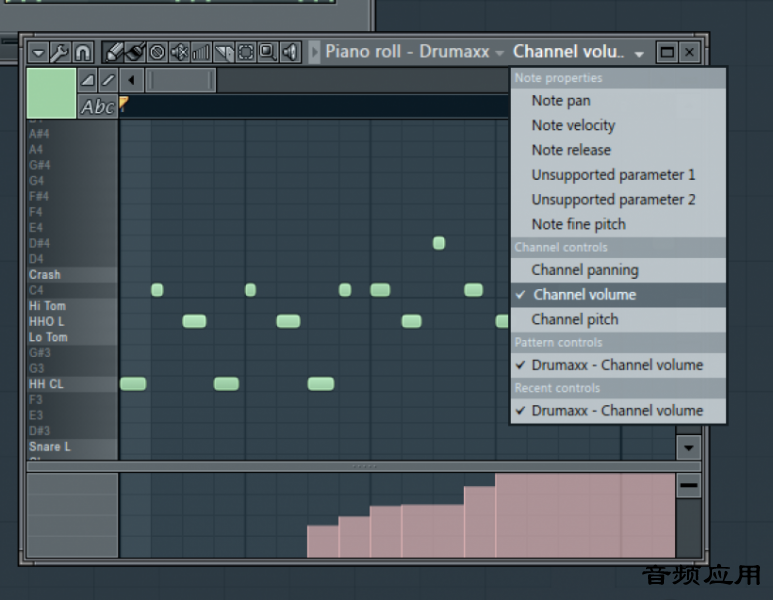Select Note pan in the menu
Screen dimensions: 773x600
(x=618, y=101)
